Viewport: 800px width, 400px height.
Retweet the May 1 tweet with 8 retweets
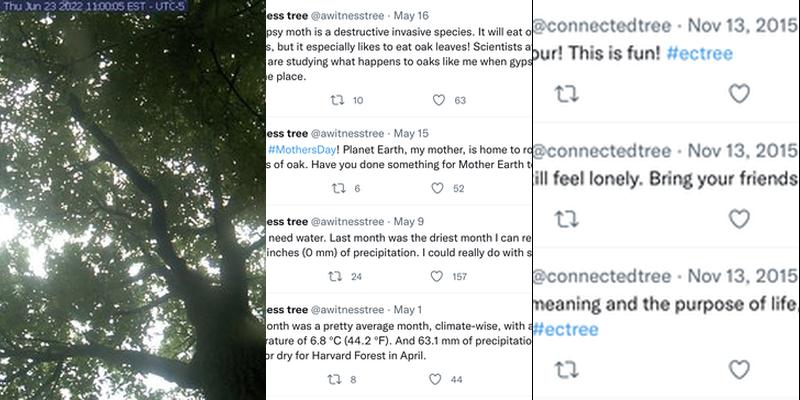337,379
